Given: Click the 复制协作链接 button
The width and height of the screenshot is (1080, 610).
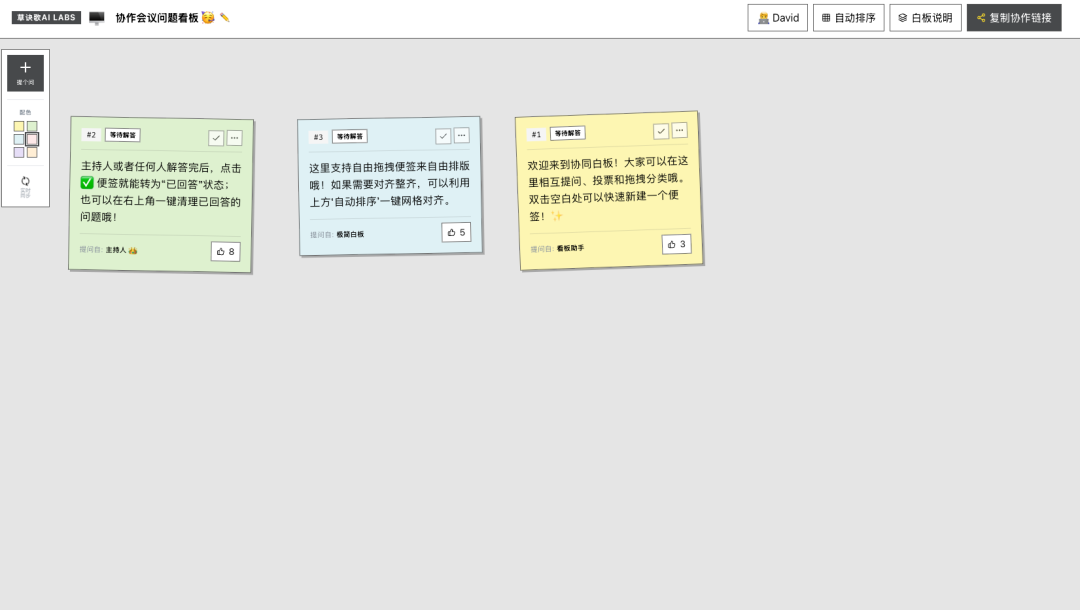Looking at the screenshot, I should click(x=1014, y=18).
